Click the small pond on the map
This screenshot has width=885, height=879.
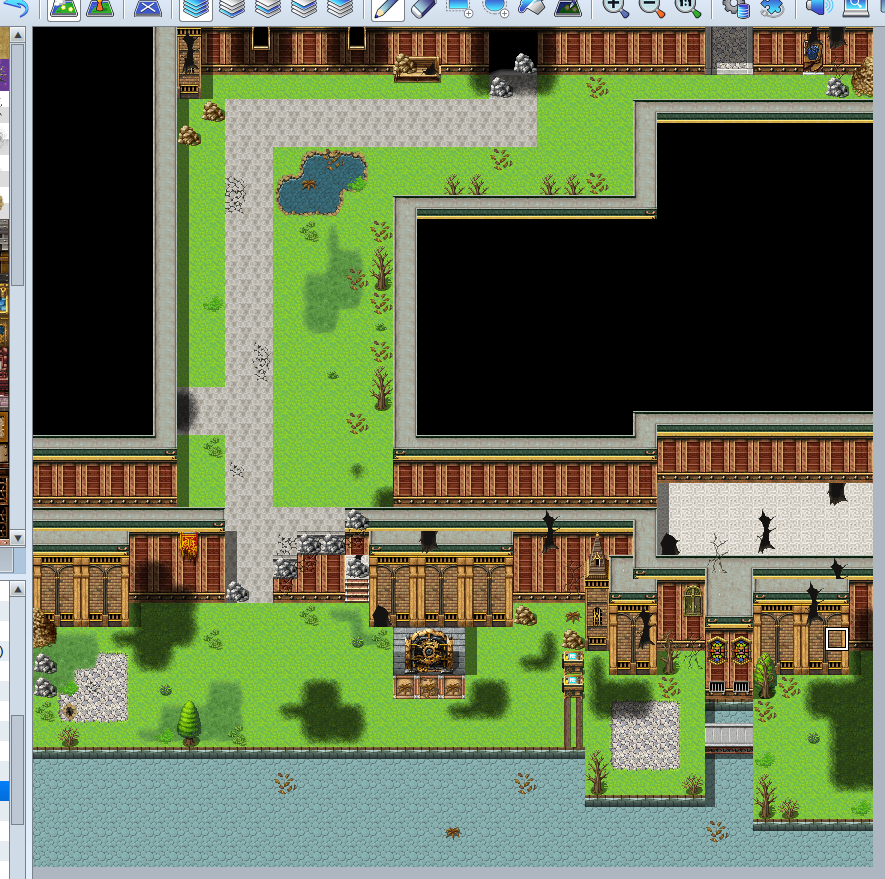(x=321, y=182)
